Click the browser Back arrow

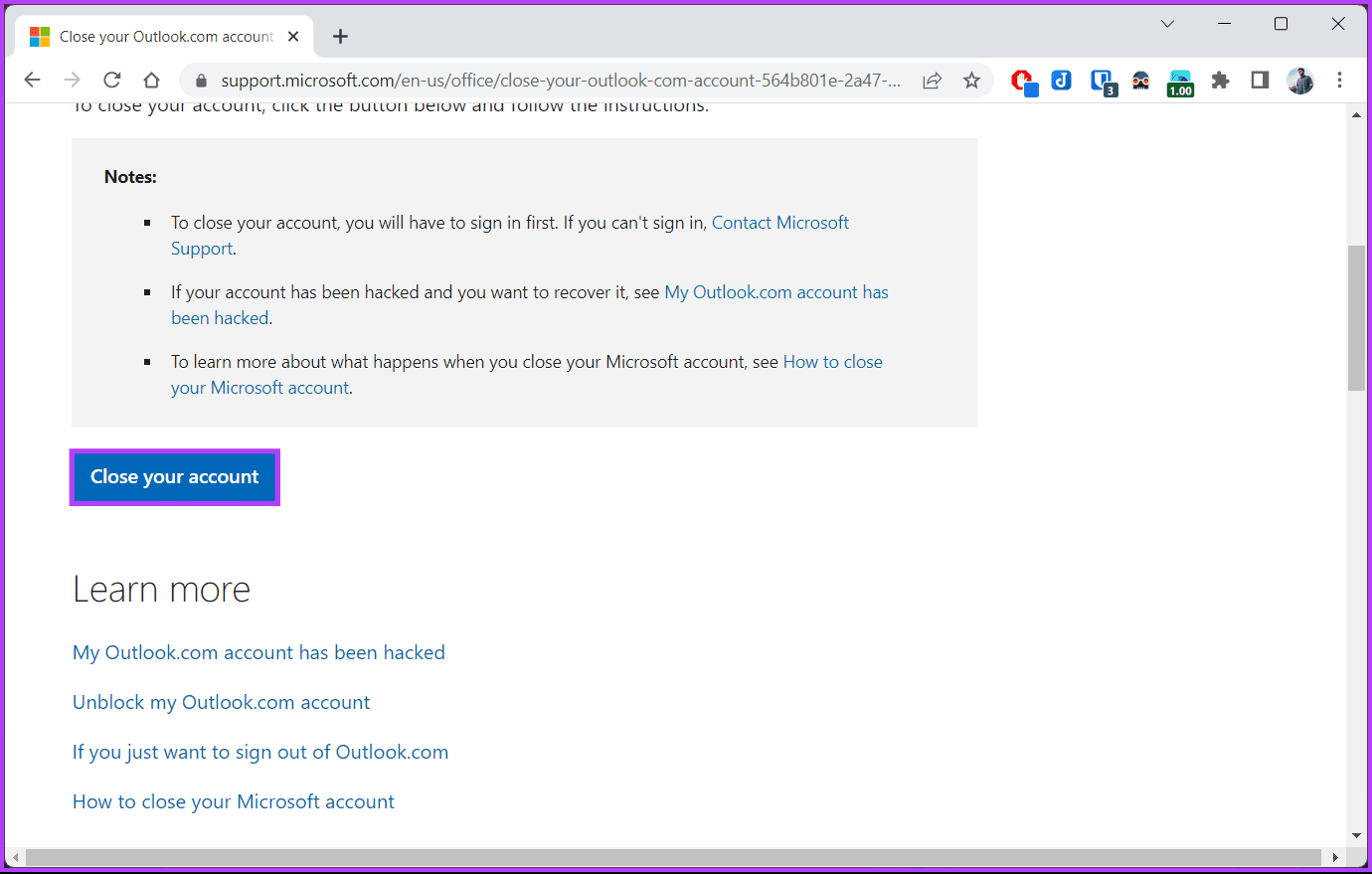point(32,81)
